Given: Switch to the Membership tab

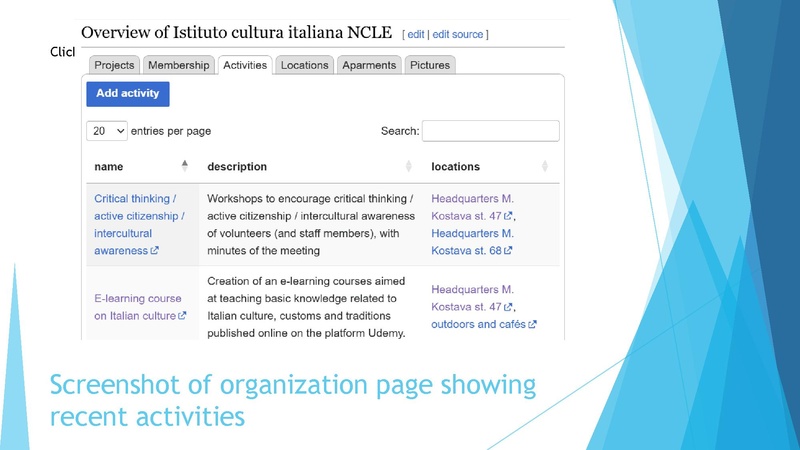Looking at the screenshot, I should point(179,65).
